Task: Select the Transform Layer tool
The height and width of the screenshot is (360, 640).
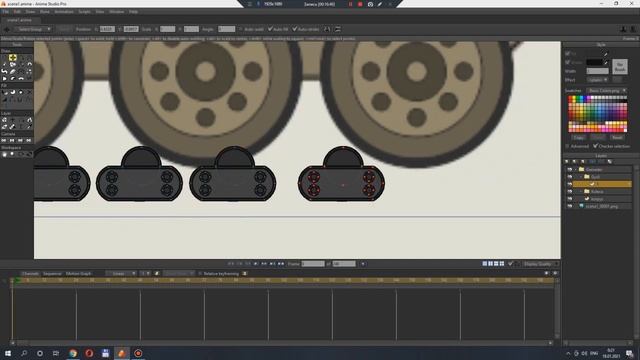Action: click(x=4, y=120)
